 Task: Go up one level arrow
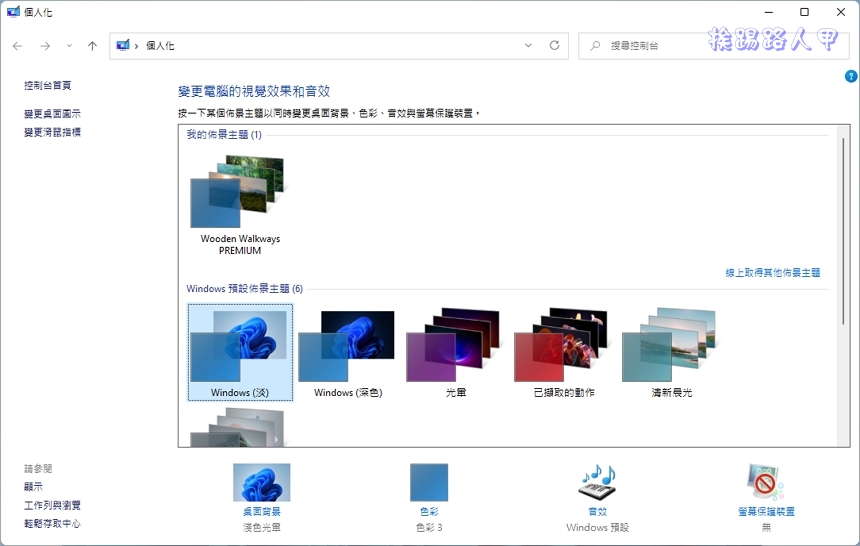click(x=92, y=46)
